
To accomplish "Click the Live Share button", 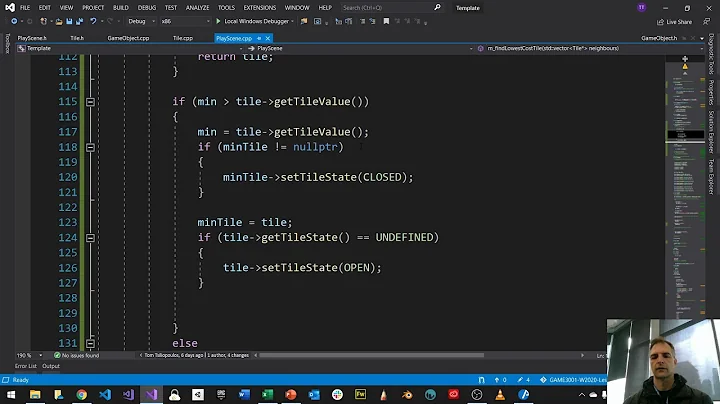I will (674, 22).
